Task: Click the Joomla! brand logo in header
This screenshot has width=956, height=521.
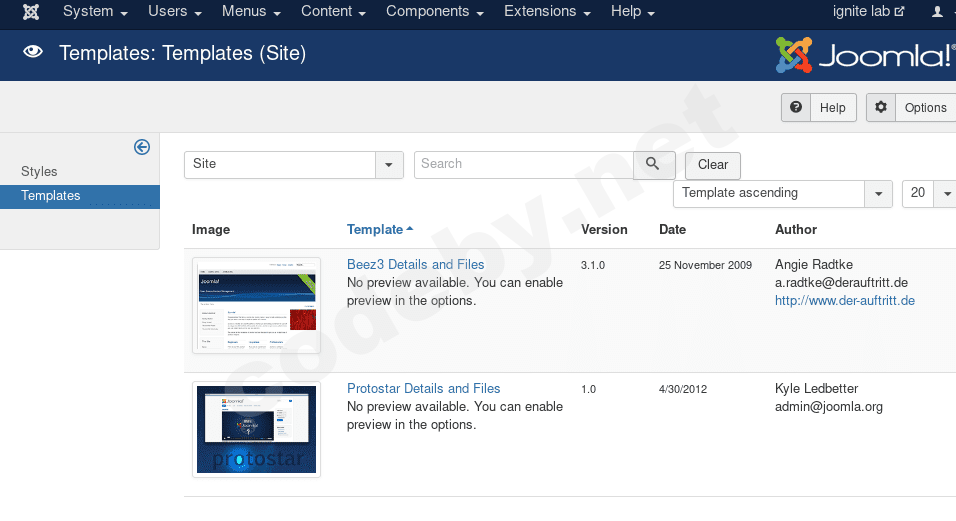Action: point(865,55)
